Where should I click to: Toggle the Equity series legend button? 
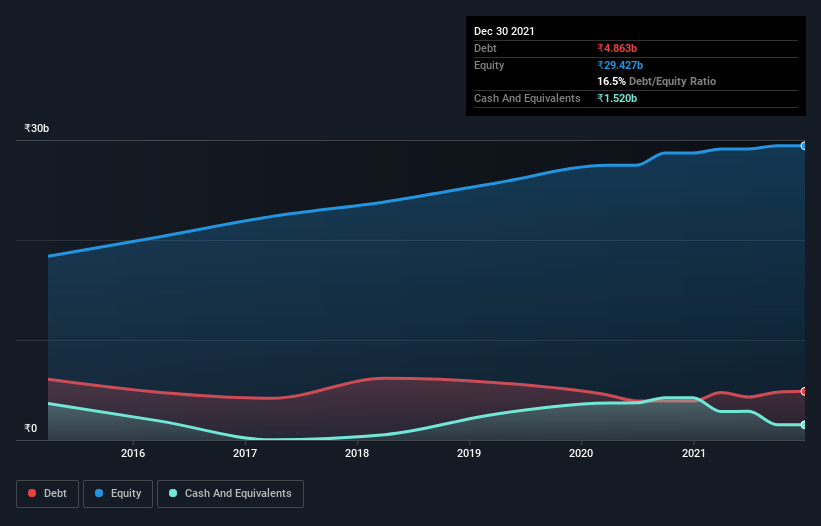click(118, 494)
